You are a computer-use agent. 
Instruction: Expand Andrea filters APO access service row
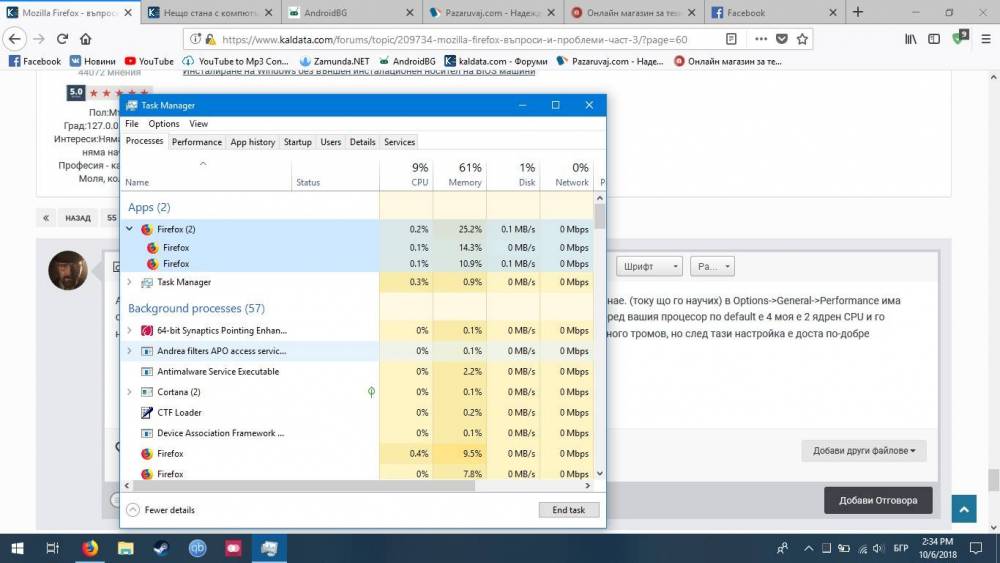[129, 351]
